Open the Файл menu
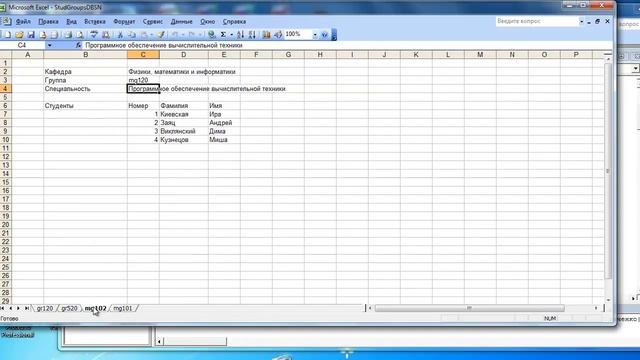Screen dimensions: 640x360 [23, 22]
